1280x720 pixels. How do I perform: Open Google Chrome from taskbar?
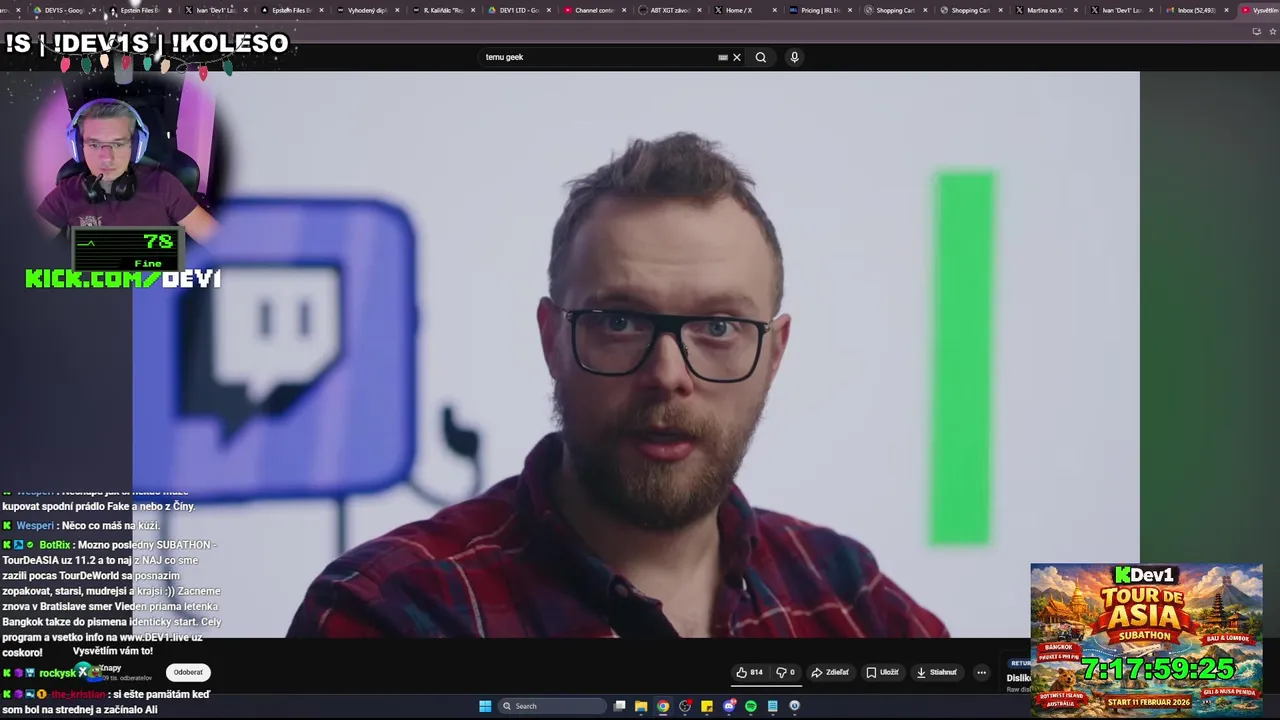[663, 706]
